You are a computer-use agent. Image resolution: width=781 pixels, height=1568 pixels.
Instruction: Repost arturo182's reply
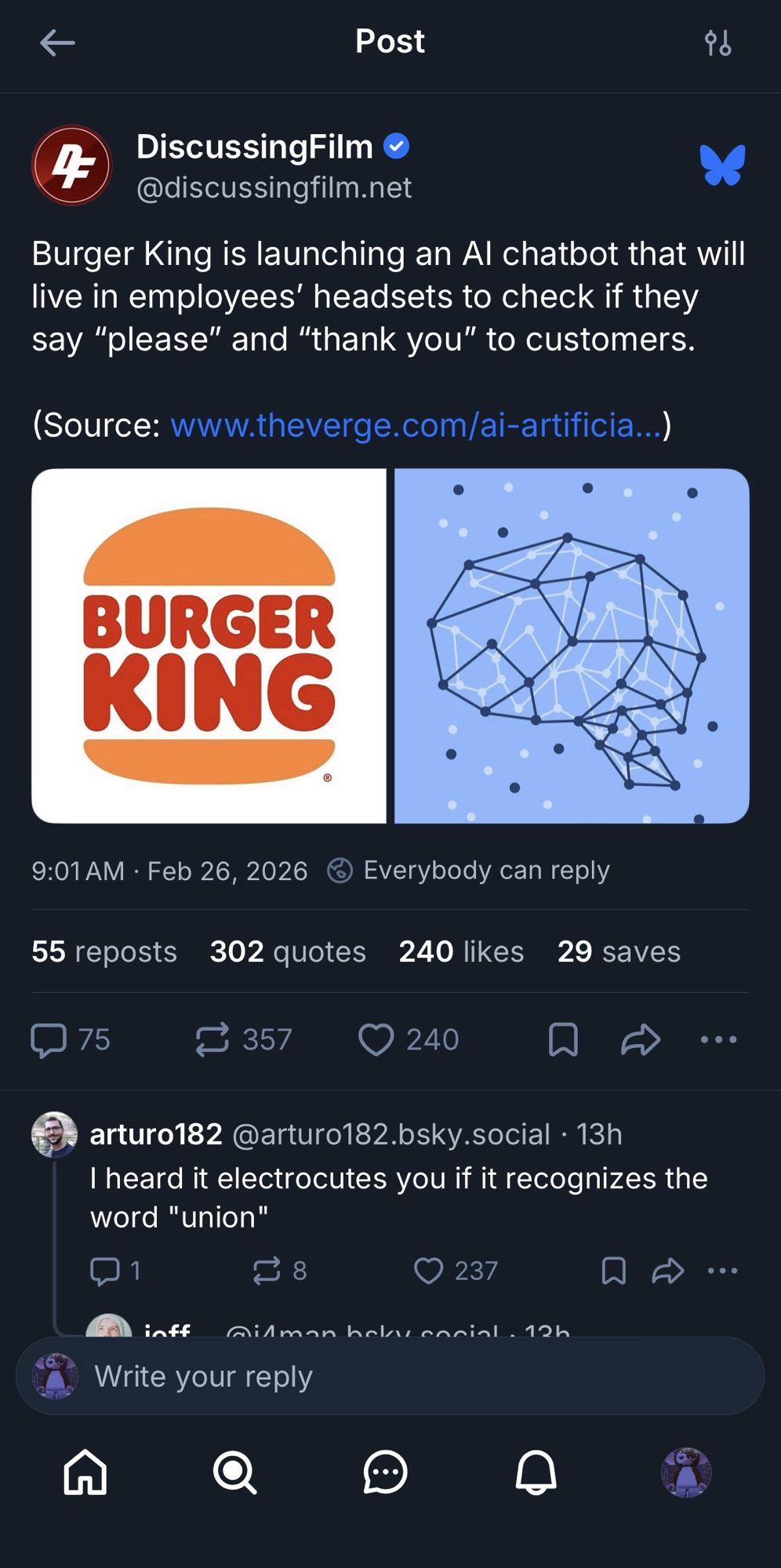tap(267, 1271)
